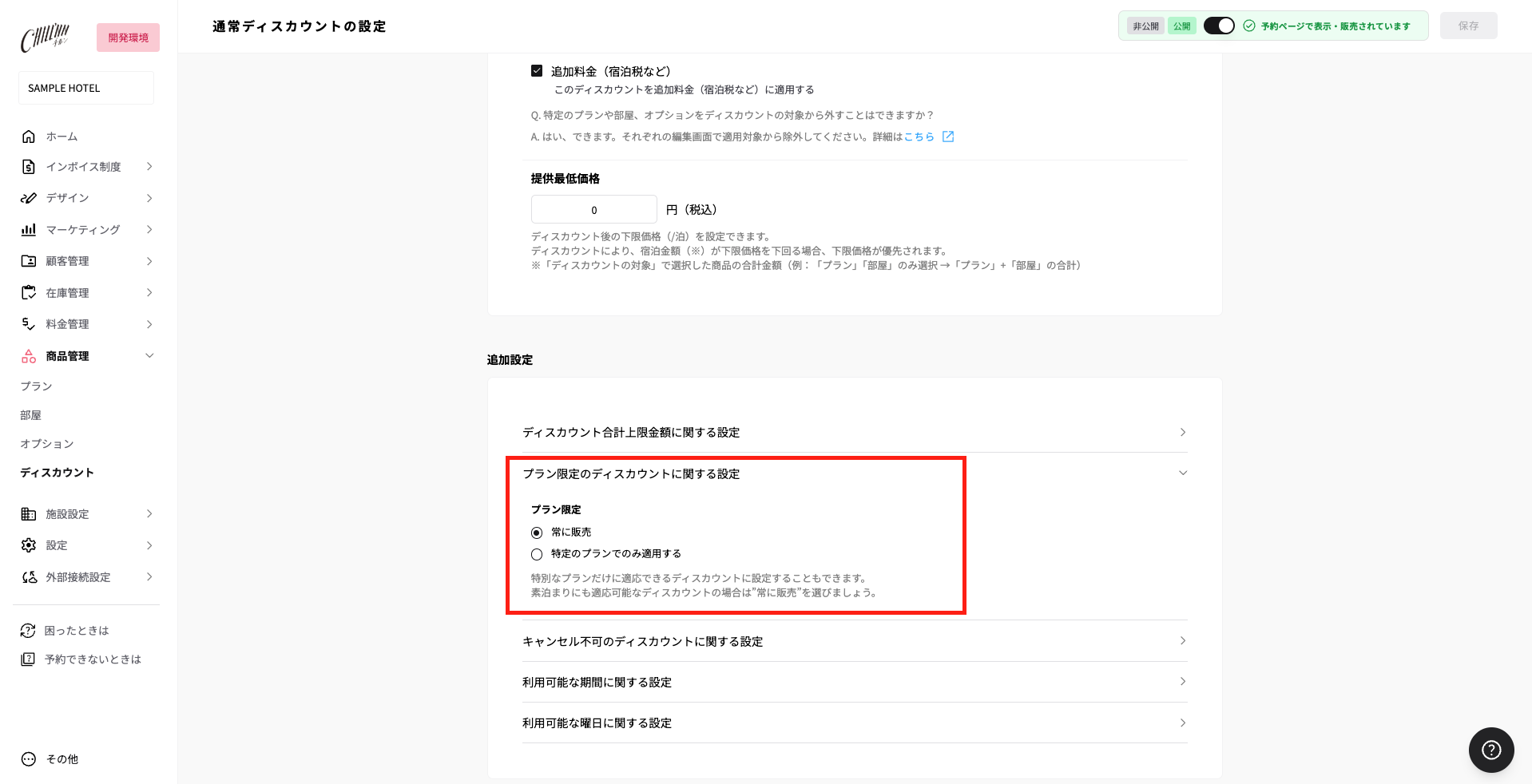Screen dimensions: 1532x784
Task: Collapse the 商品管理 sidebar chevron
Action: (149, 356)
